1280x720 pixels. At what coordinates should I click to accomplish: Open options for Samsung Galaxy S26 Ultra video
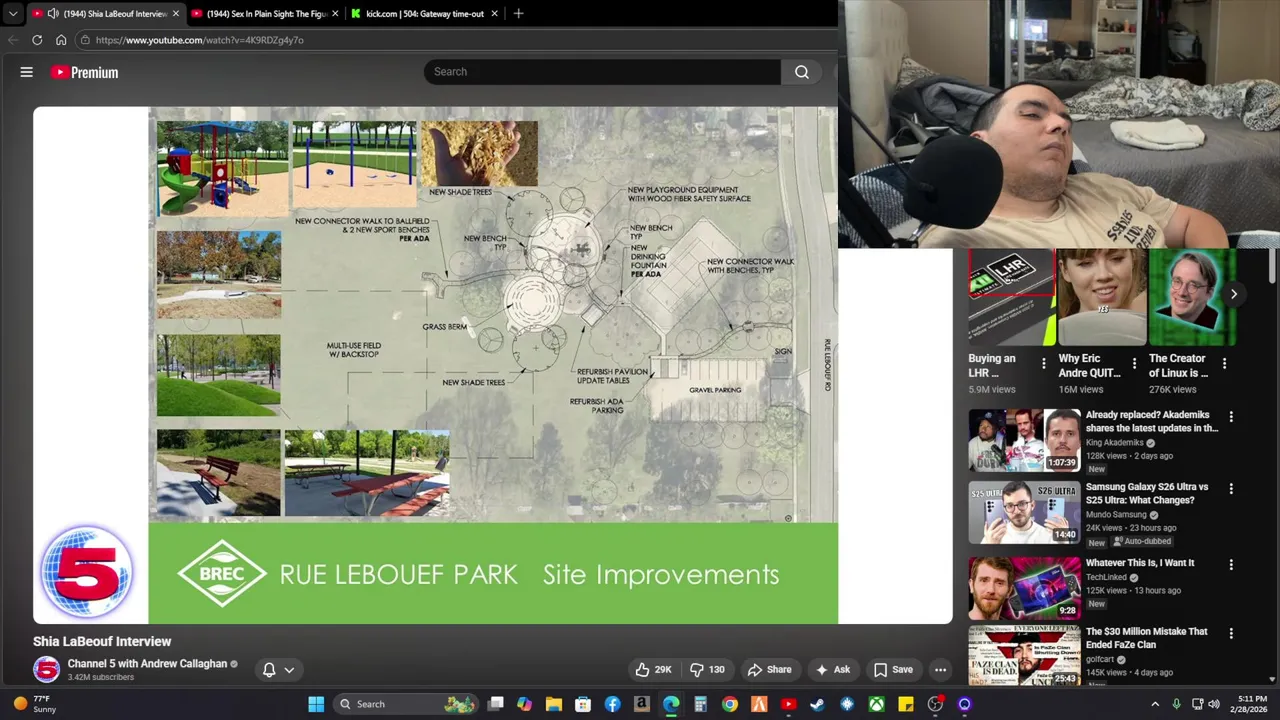(1231, 489)
